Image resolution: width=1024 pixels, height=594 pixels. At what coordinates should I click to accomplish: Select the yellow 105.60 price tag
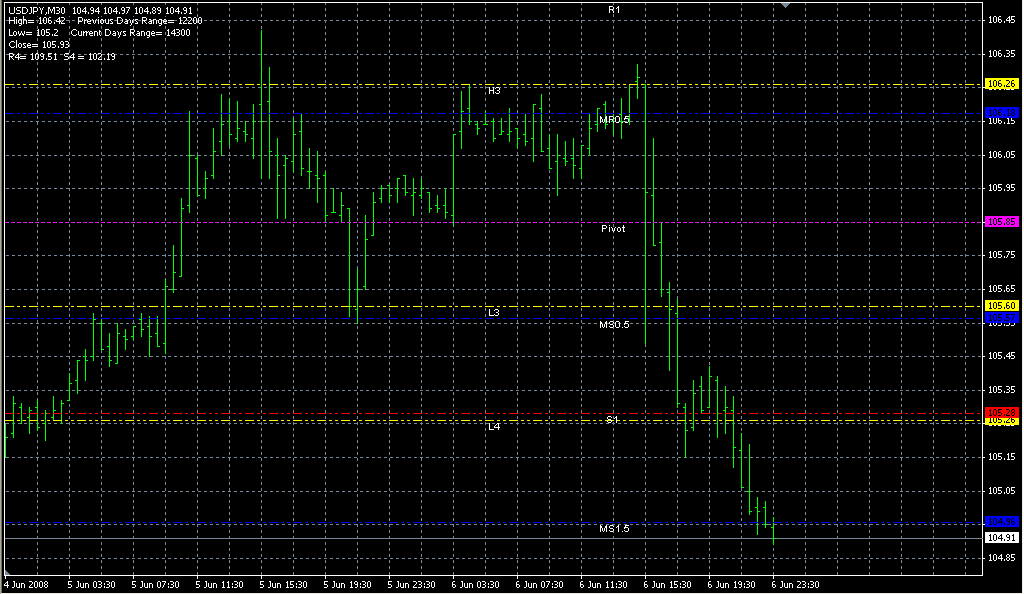(1002, 305)
